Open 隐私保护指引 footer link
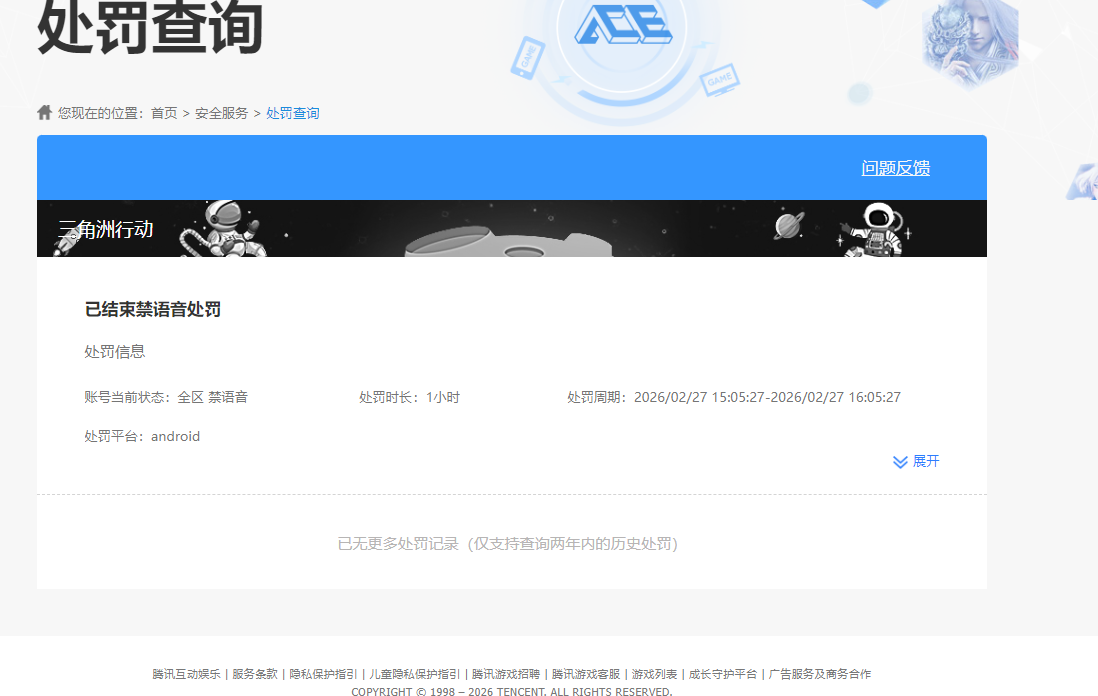Viewport: 1098px width, 696px height. click(x=324, y=674)
